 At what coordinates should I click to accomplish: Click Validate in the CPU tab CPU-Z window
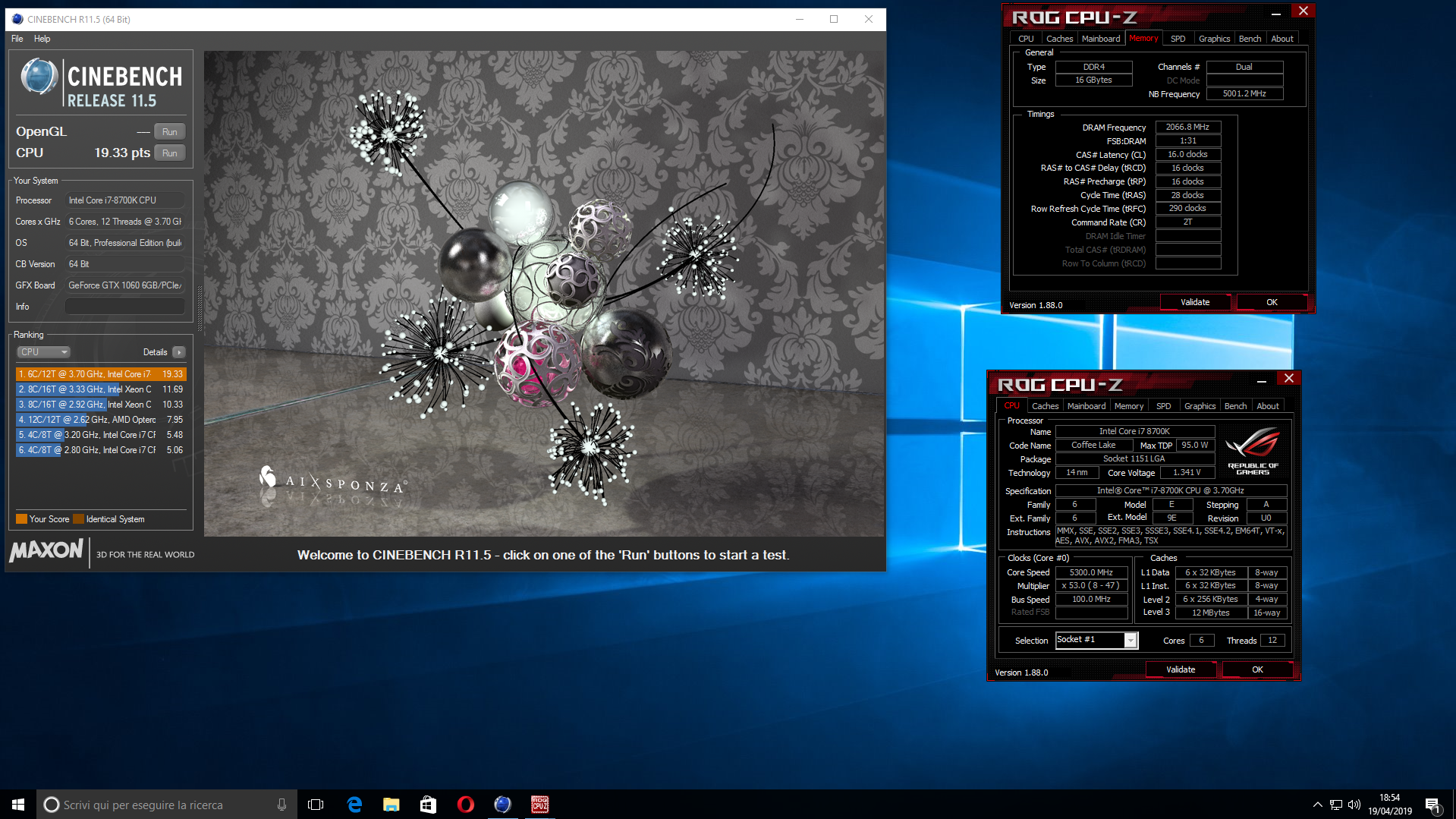click(x=1181, y=669)
